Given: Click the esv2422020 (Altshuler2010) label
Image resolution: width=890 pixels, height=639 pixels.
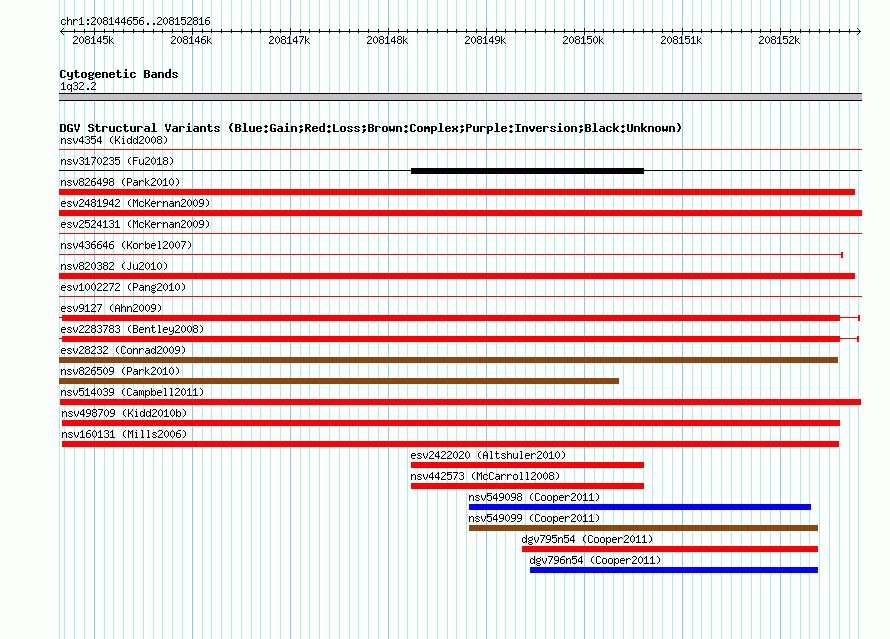Looking at the screenshot, I should click(488, 455).
